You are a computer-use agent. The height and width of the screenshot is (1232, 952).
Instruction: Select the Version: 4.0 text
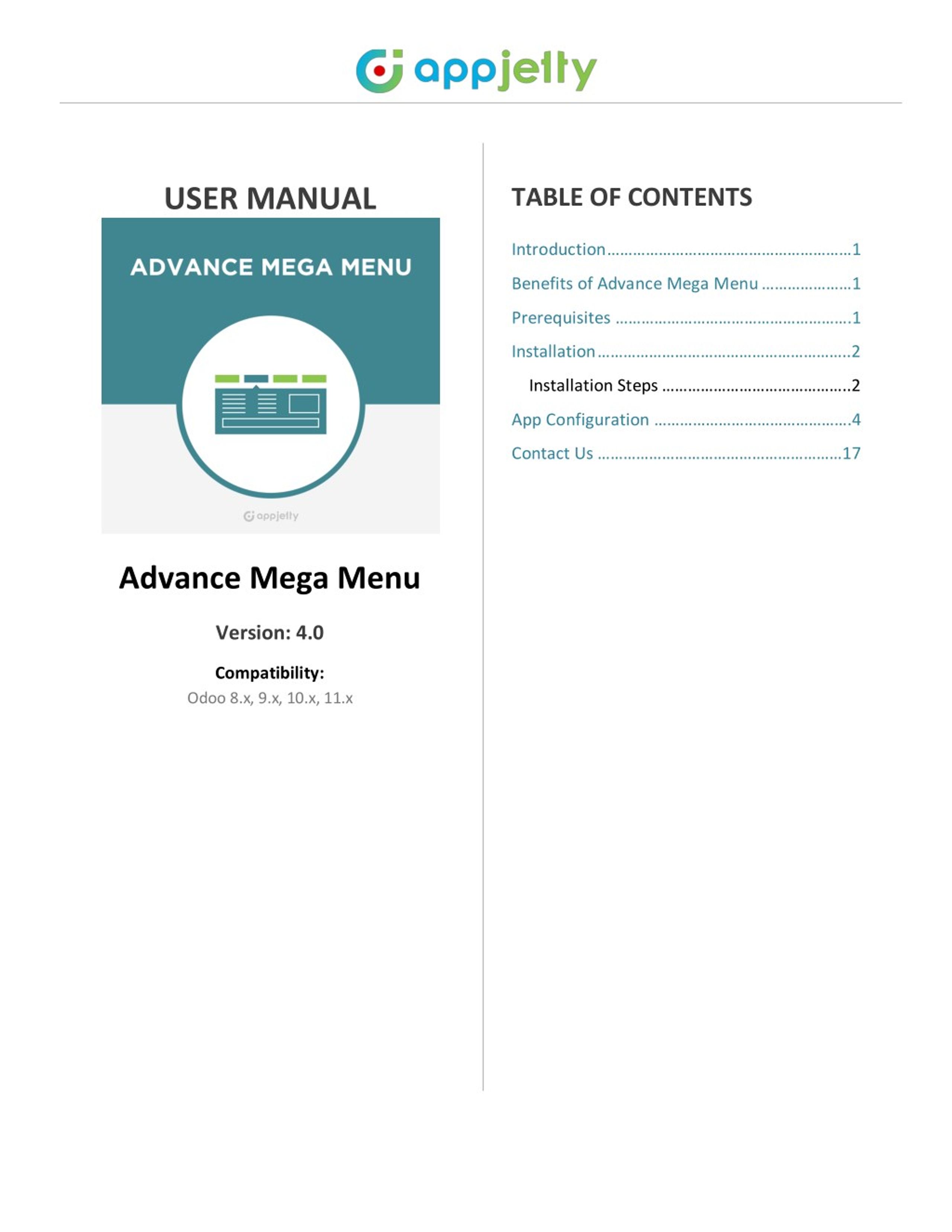coord(270,632)
